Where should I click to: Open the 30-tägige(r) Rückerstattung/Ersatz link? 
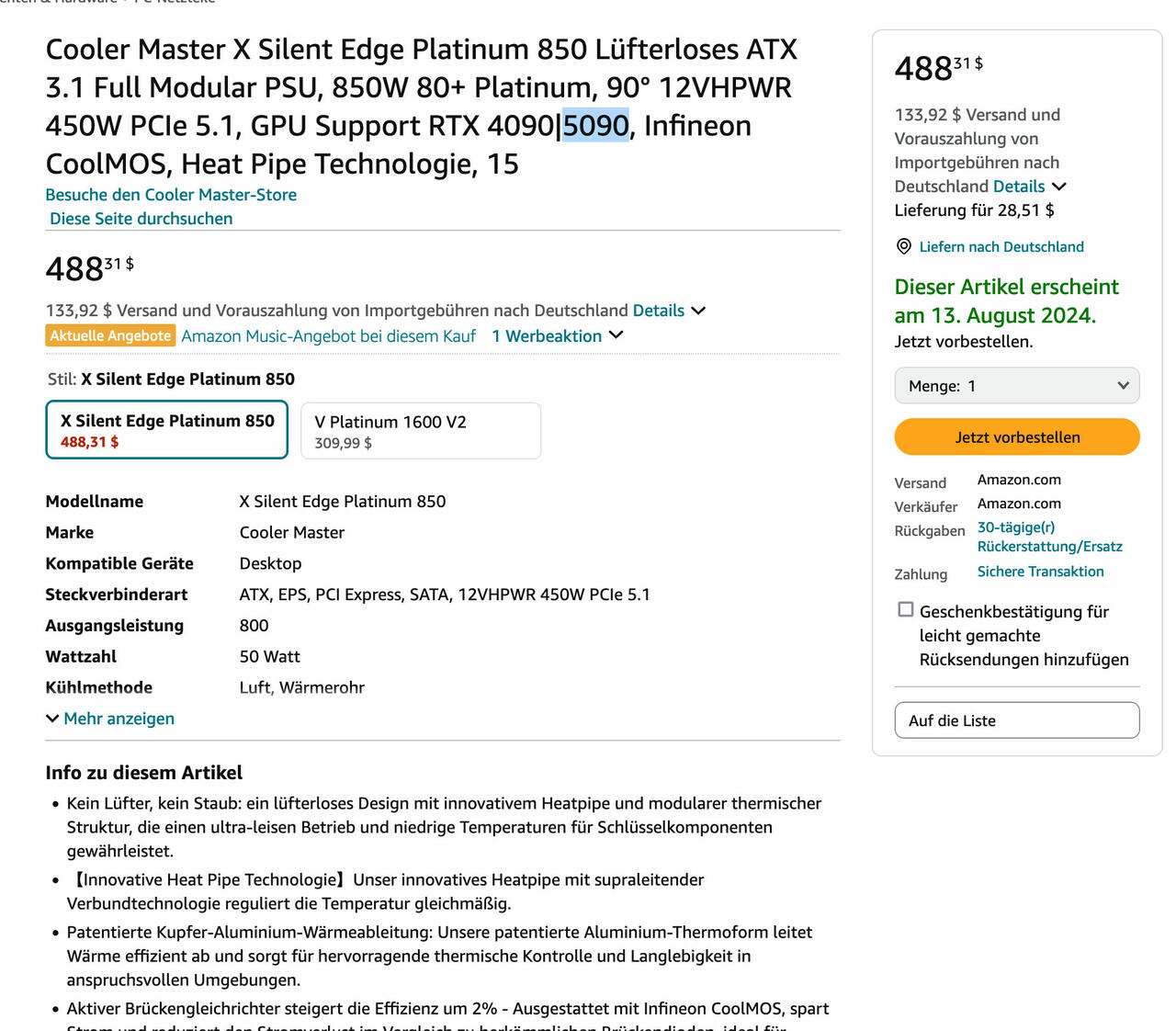[x=1049, y=537]
